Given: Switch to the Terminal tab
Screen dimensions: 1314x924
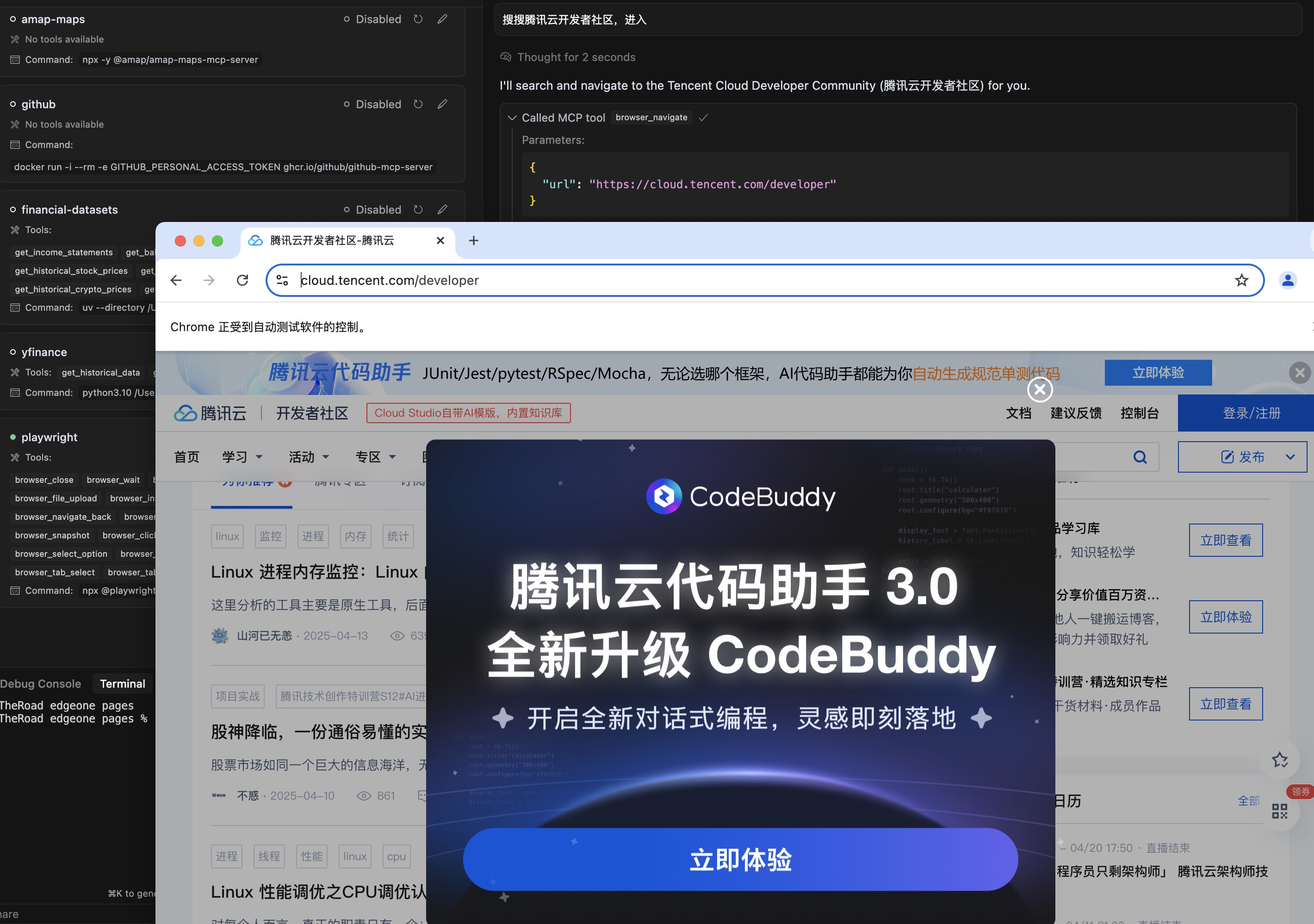Looking at the screenshot, I should point(123,684).
